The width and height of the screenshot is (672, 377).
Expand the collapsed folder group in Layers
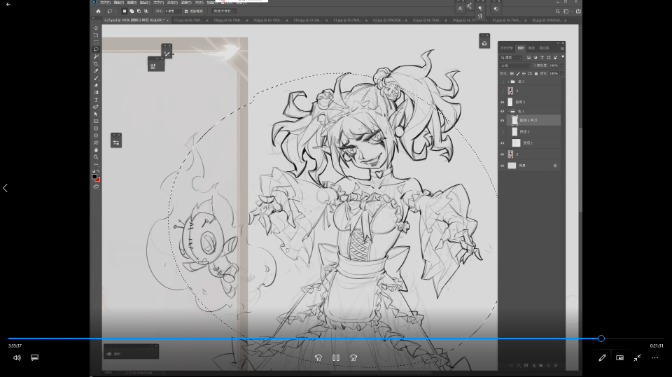[508, 81]
